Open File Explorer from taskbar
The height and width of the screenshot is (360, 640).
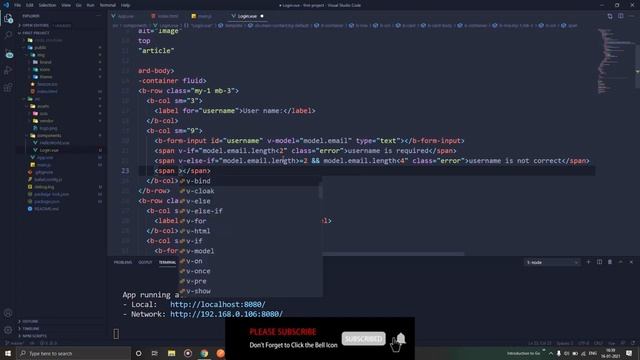click(171, 353)
